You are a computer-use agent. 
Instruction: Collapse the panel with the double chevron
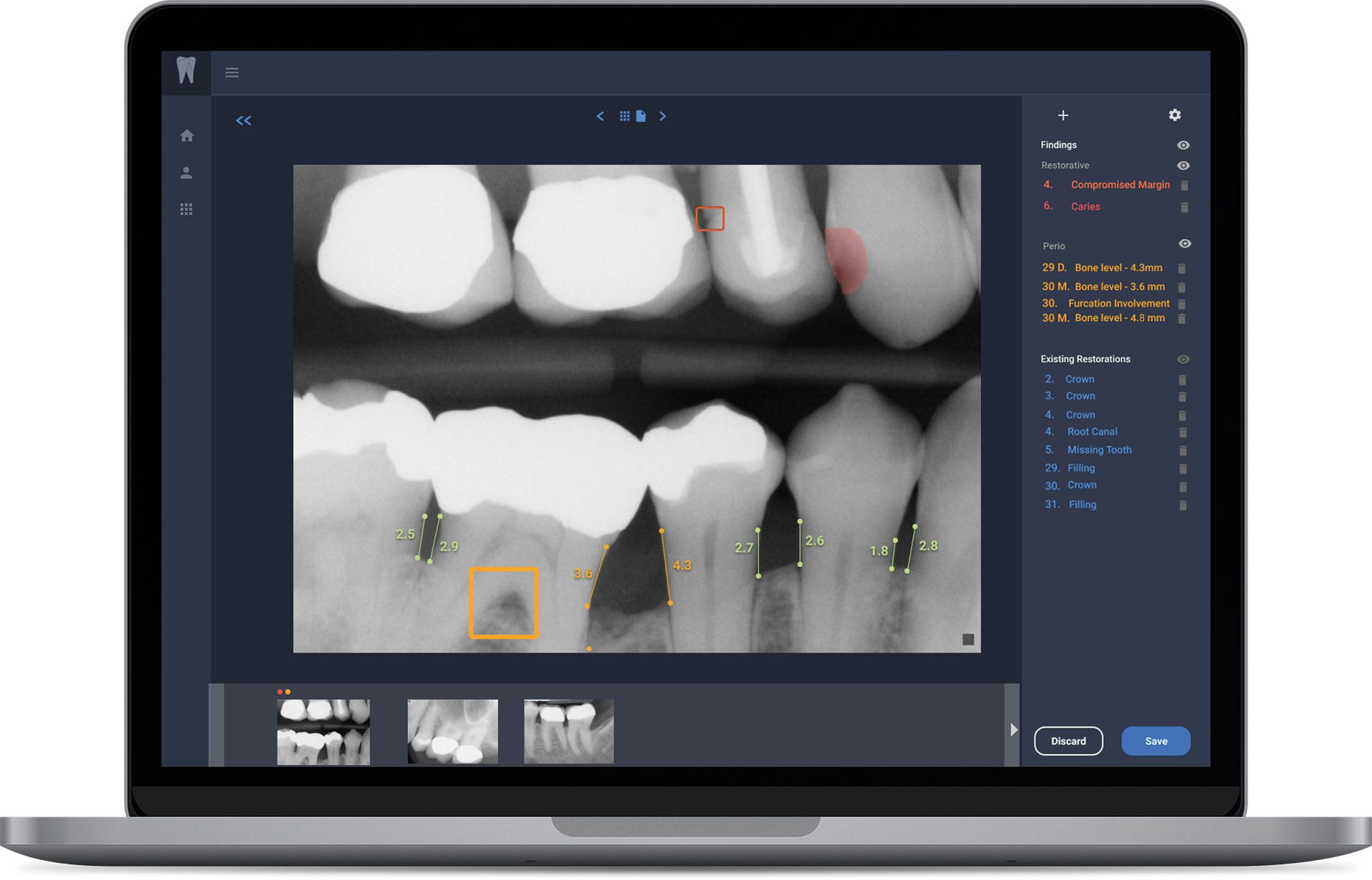click(x=244, y=120)
